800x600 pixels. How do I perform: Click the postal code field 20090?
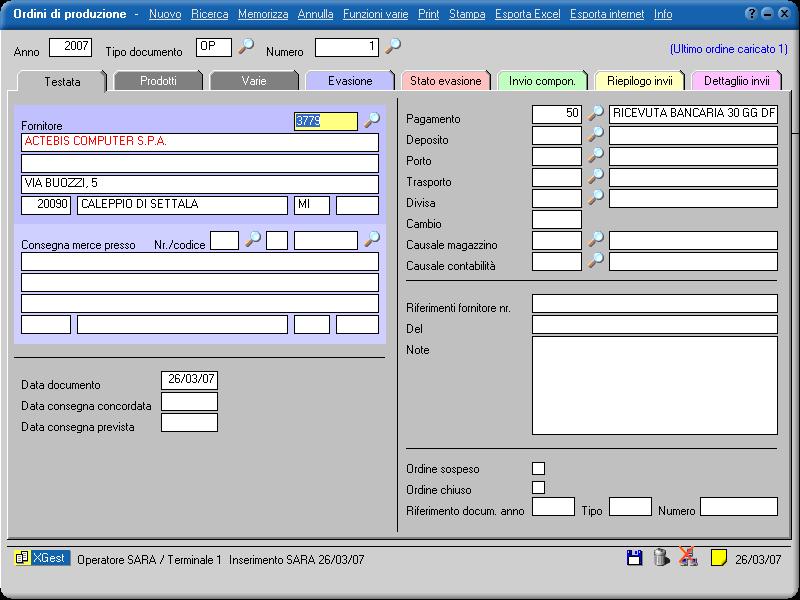click(x=46, y=205)
